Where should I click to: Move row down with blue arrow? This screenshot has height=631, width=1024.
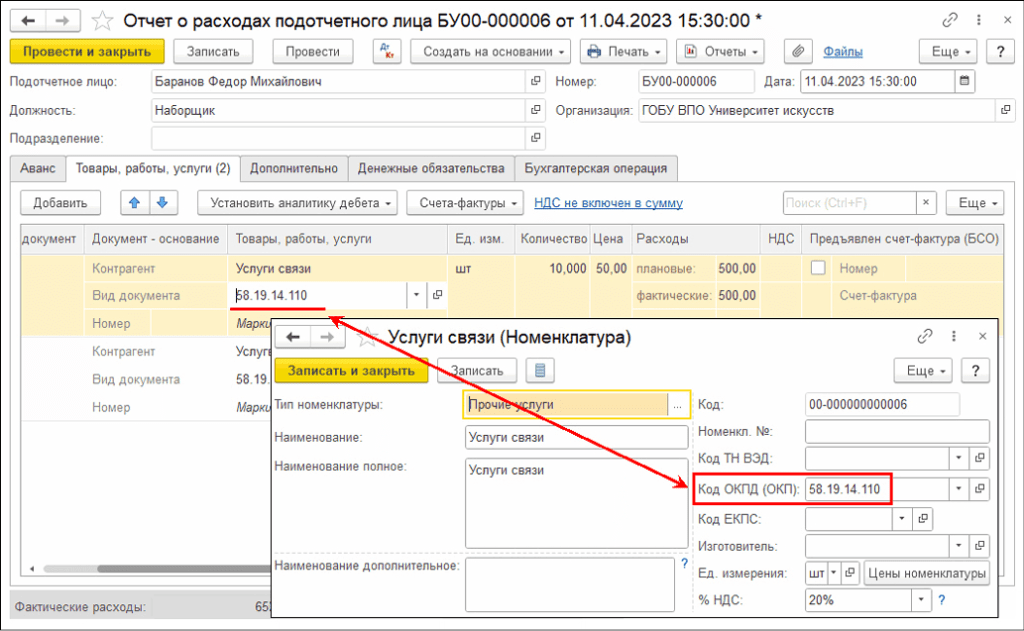160,203
